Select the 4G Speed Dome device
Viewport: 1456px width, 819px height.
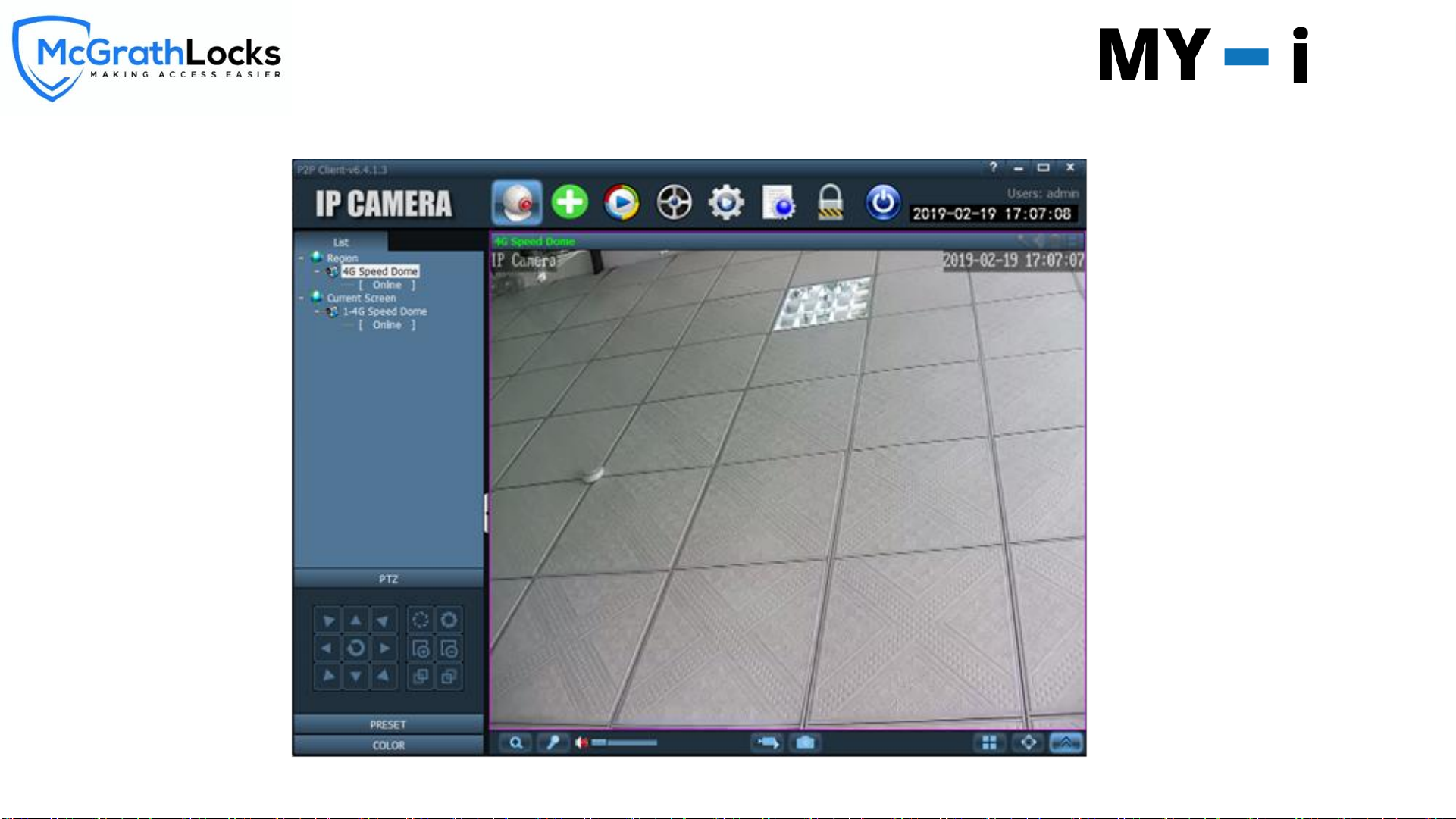[380, 271]
